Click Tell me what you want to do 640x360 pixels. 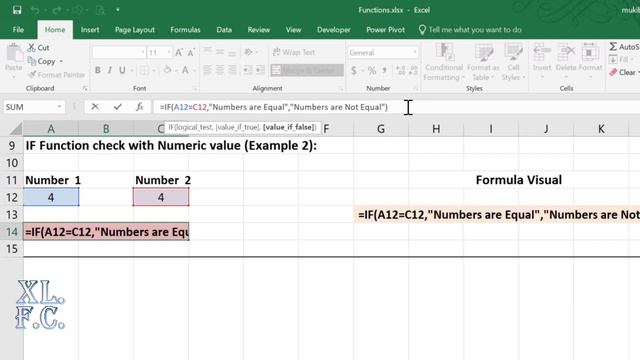(x=470, y=29)
